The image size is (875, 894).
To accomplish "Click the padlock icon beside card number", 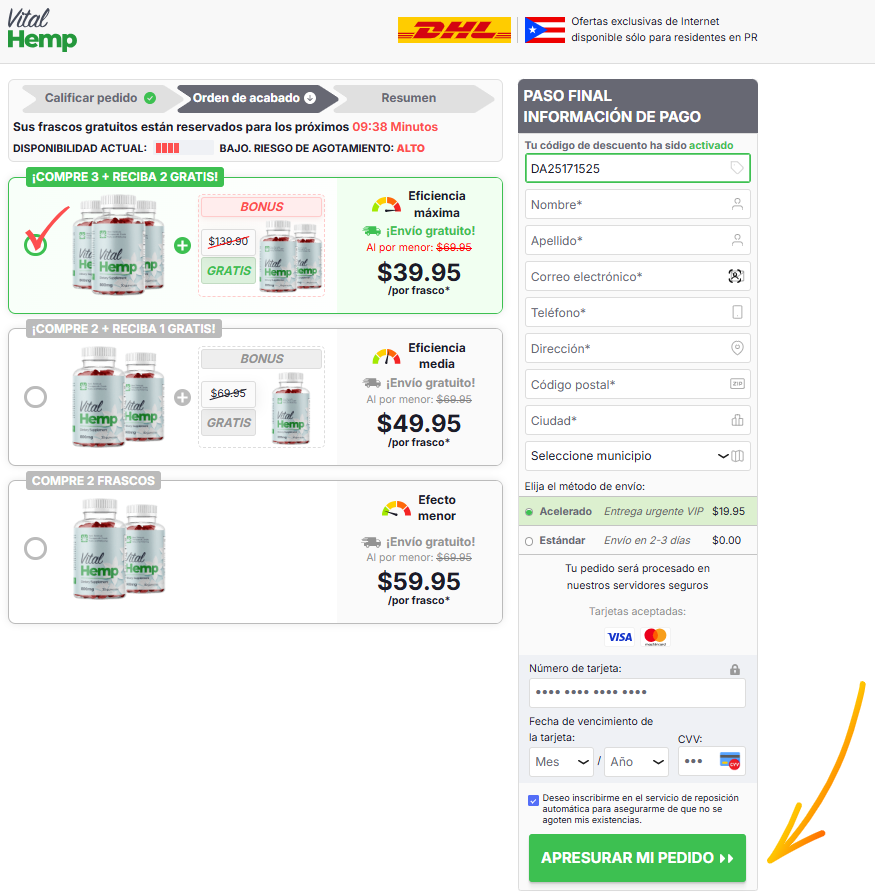I will [x=735, y=669].
